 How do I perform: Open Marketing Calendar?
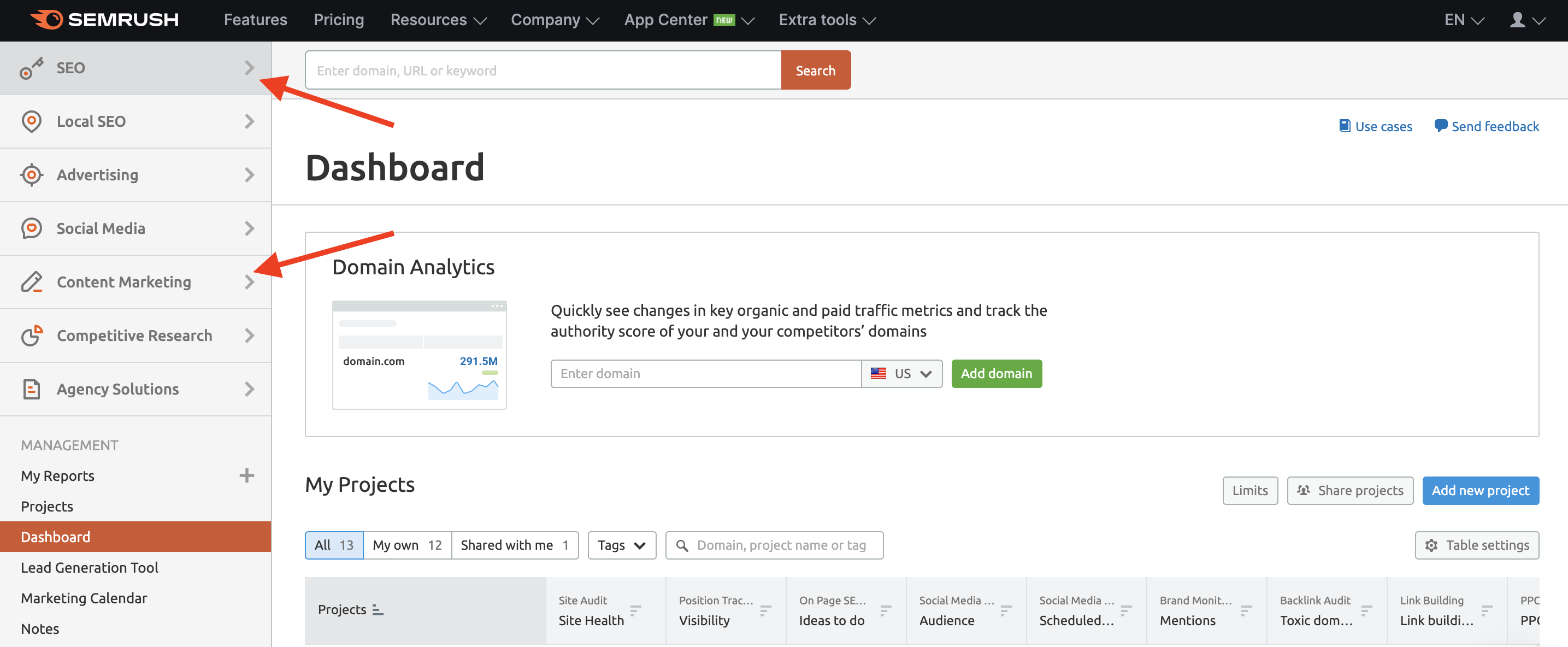(x=84, y=598)
